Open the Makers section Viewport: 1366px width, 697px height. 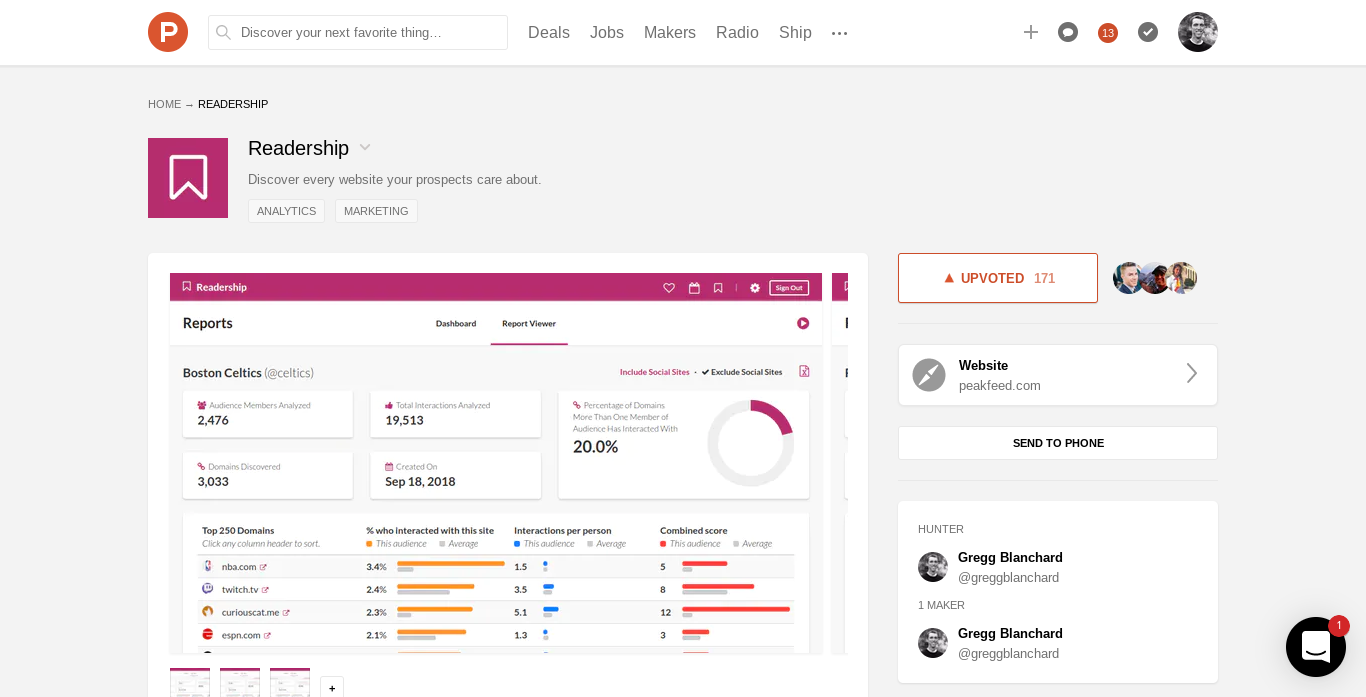[670, 32]
